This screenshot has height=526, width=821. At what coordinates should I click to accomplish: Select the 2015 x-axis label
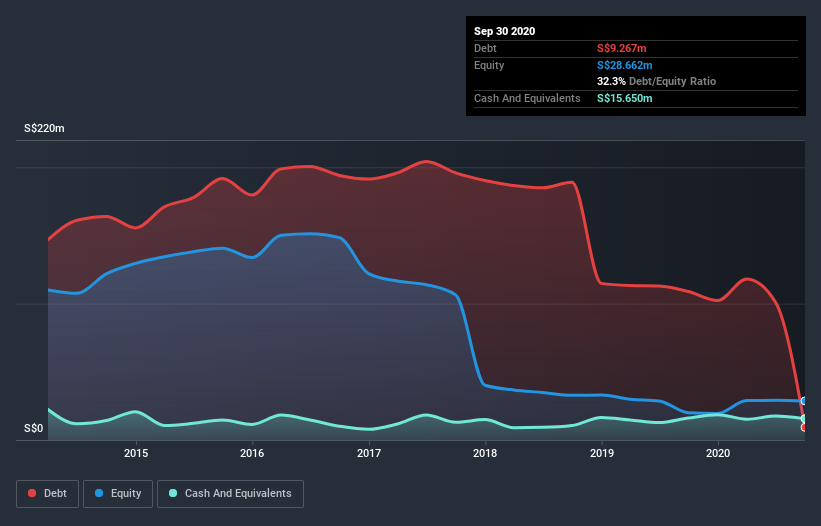136,453
